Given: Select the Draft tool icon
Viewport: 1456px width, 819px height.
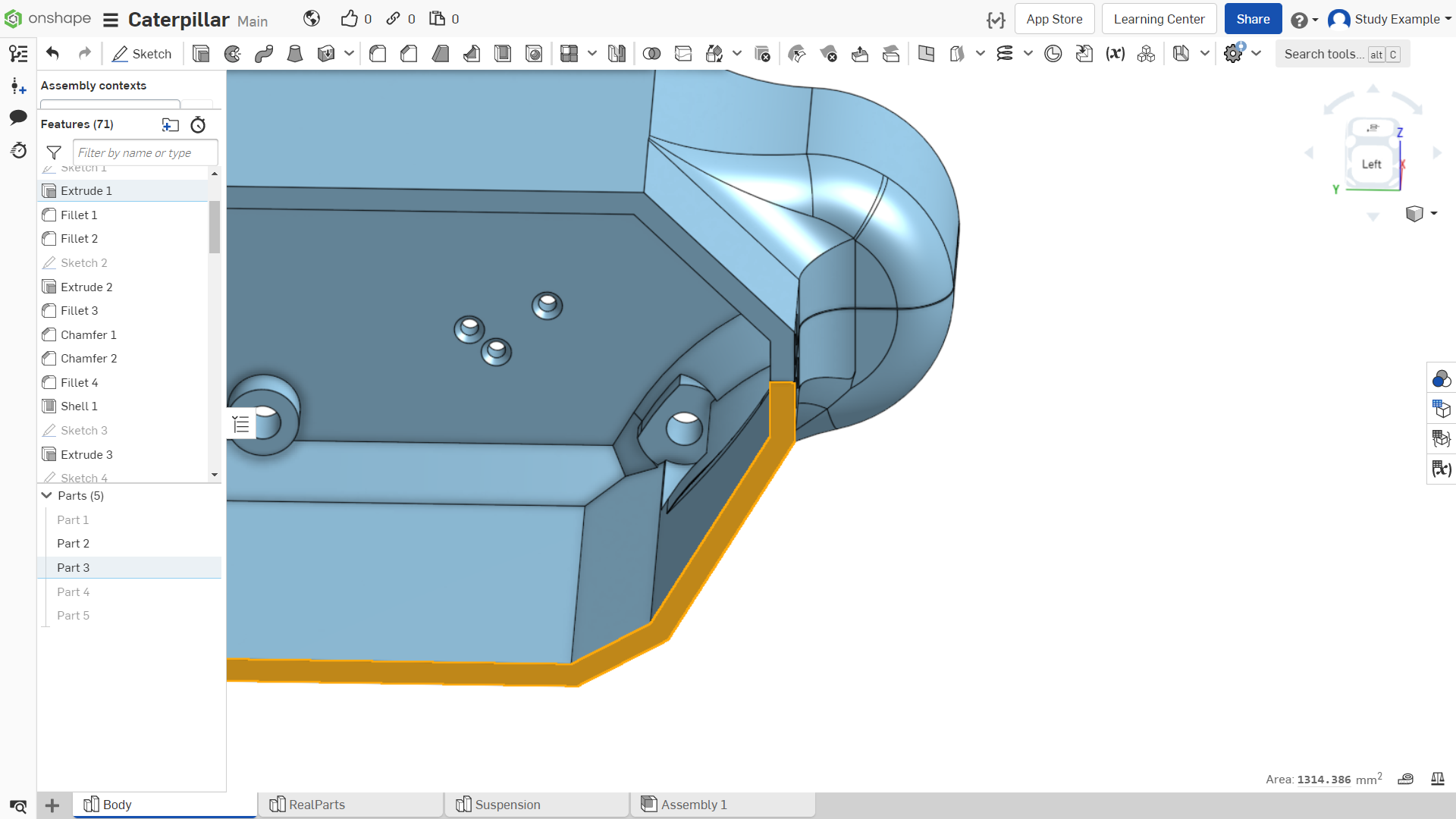Looking at the screenshot, I should (441, 54).
